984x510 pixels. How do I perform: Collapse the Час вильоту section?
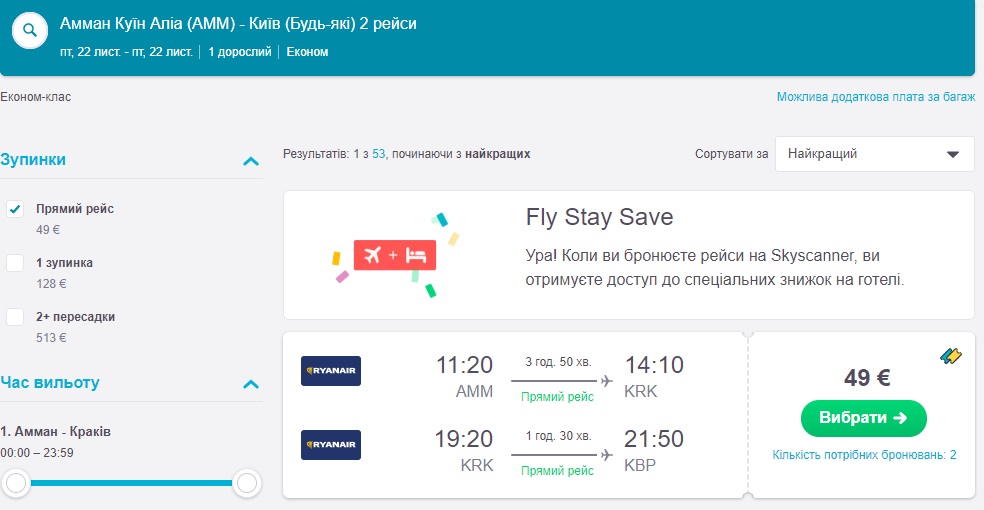click(x=251, y=383)
